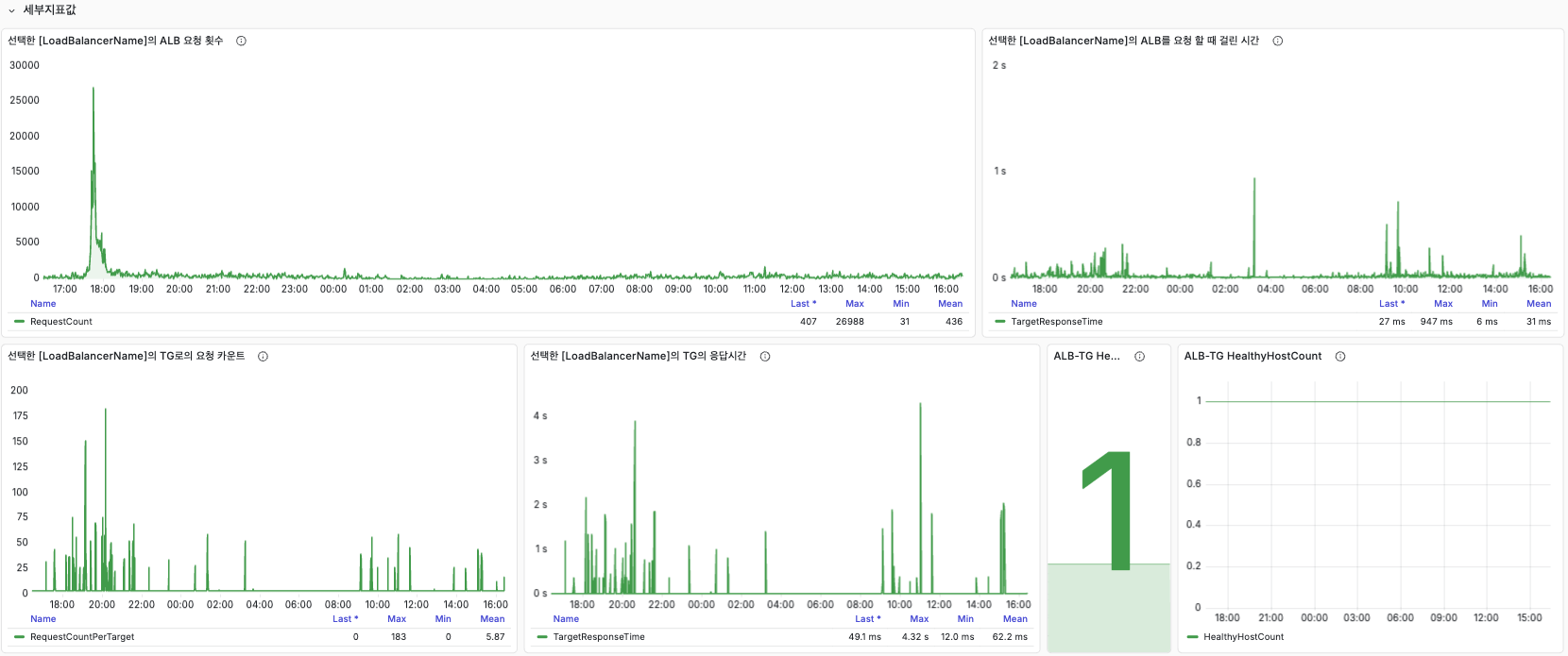Screen dimensions: 1568x656
Task: Toggle RequestCountPerTarget series via legend label
Action: (x=82, y=637)
